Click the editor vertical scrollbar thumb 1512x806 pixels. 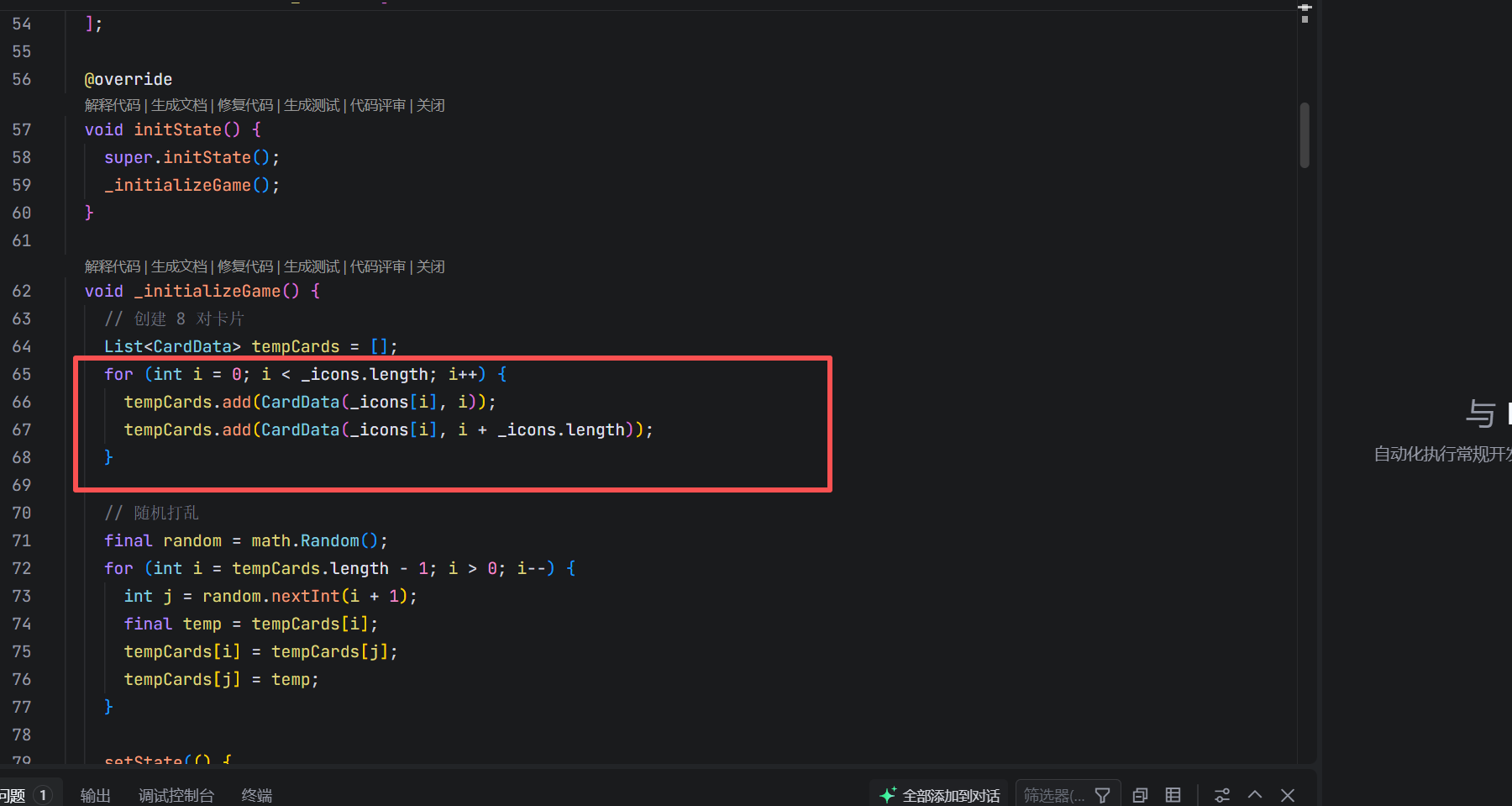click(x=1305, y=135)
